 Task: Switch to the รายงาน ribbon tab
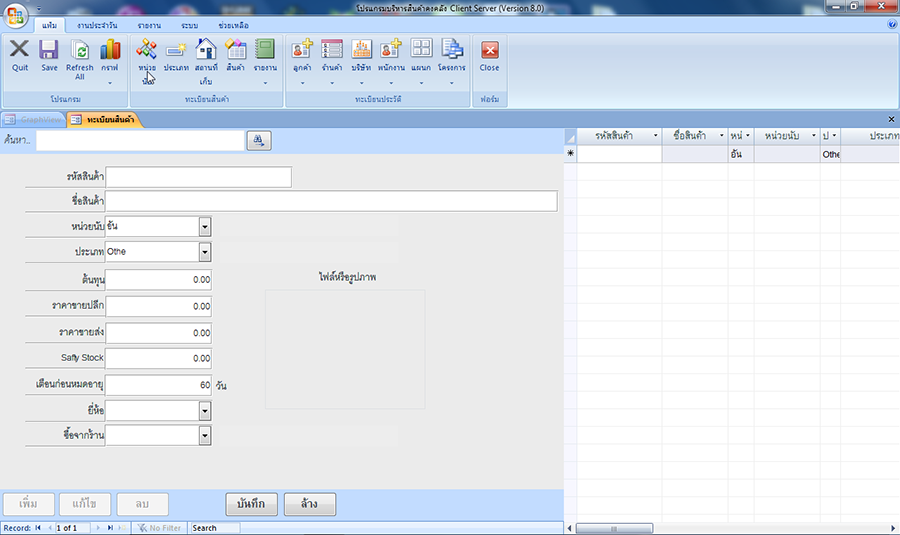[150, 24]
